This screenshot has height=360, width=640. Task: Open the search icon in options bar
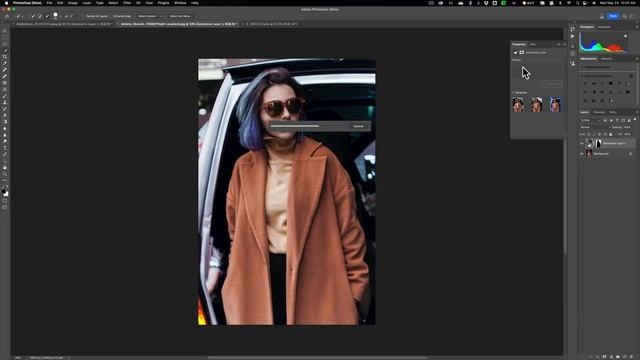click(625, 16)
